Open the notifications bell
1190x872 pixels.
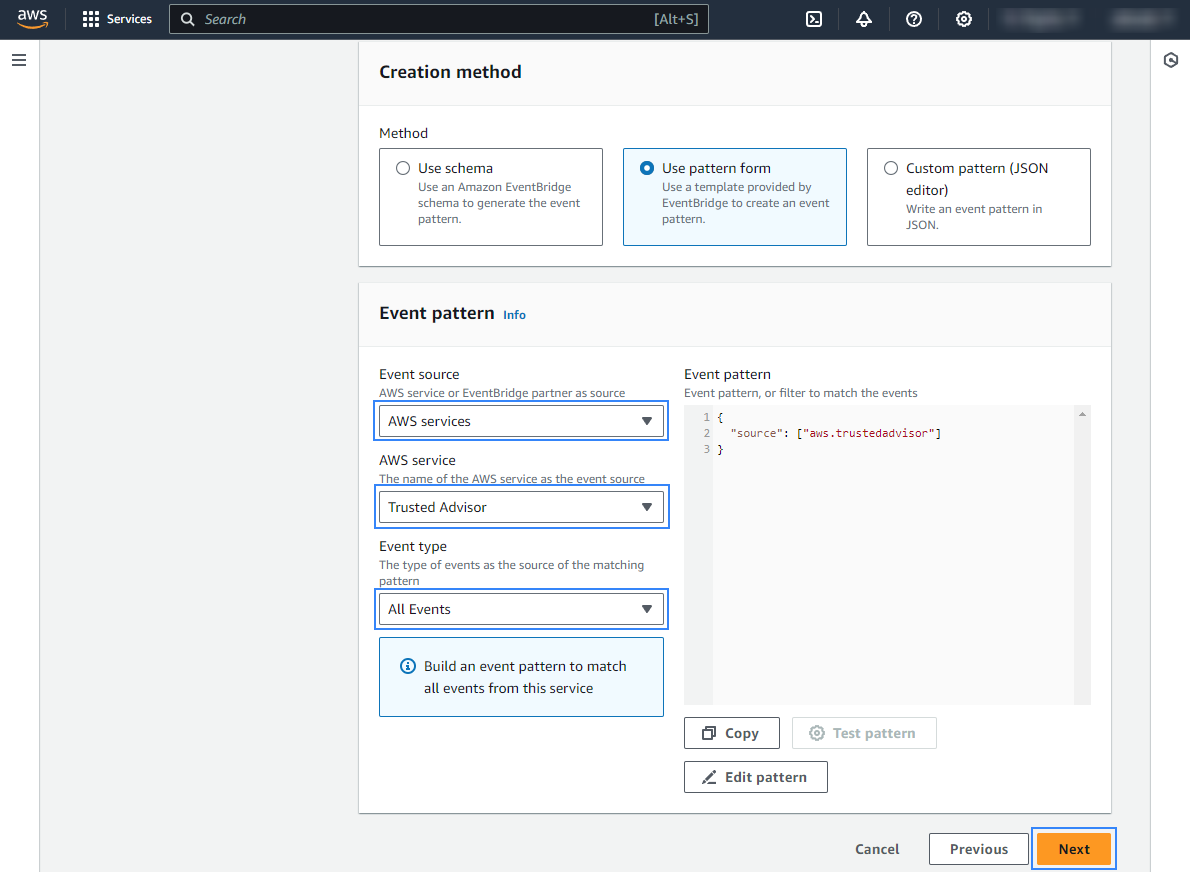tap(864, 19)
